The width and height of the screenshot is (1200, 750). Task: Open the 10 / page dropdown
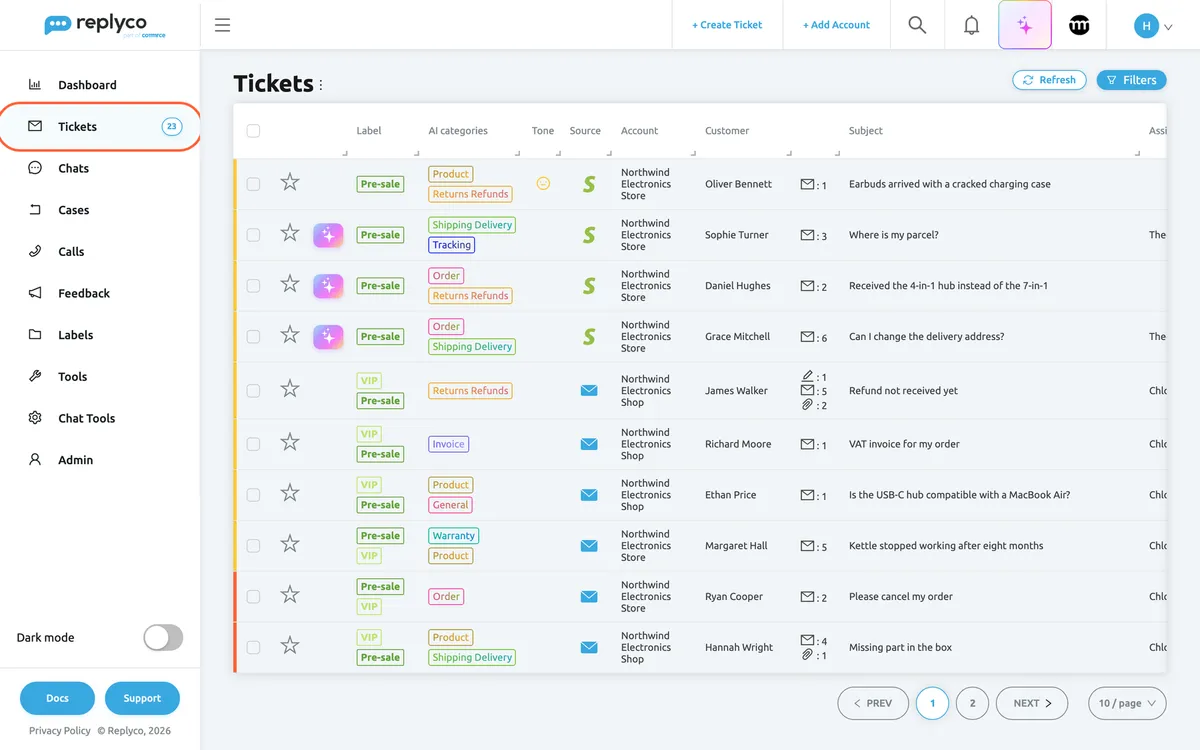[1127, 703]
